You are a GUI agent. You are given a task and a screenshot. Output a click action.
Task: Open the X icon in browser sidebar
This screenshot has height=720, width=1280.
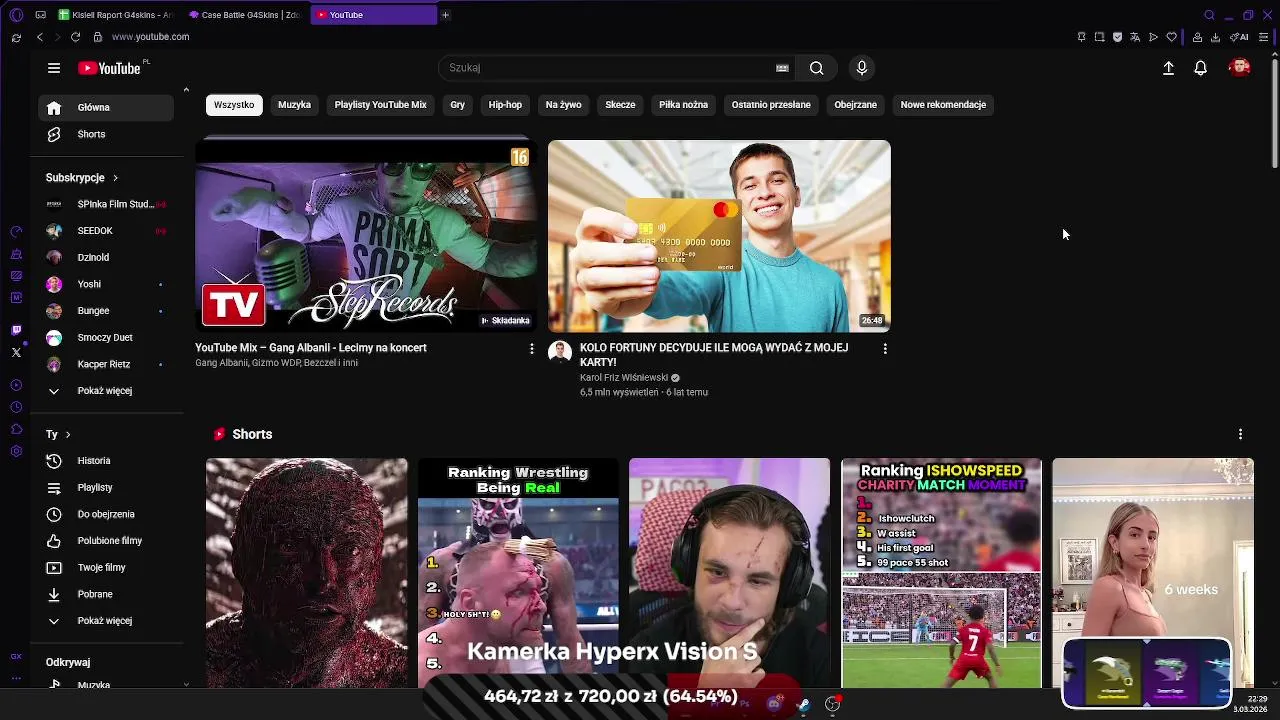click(16, 352)
